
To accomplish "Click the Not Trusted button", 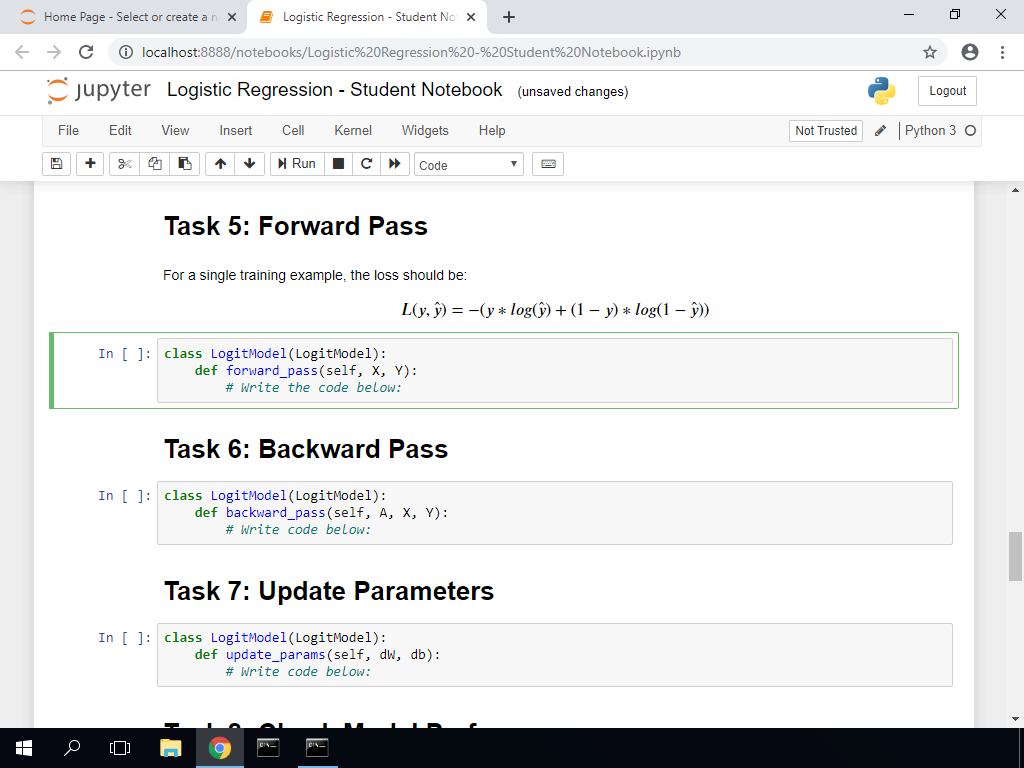I will click(826, 131).
